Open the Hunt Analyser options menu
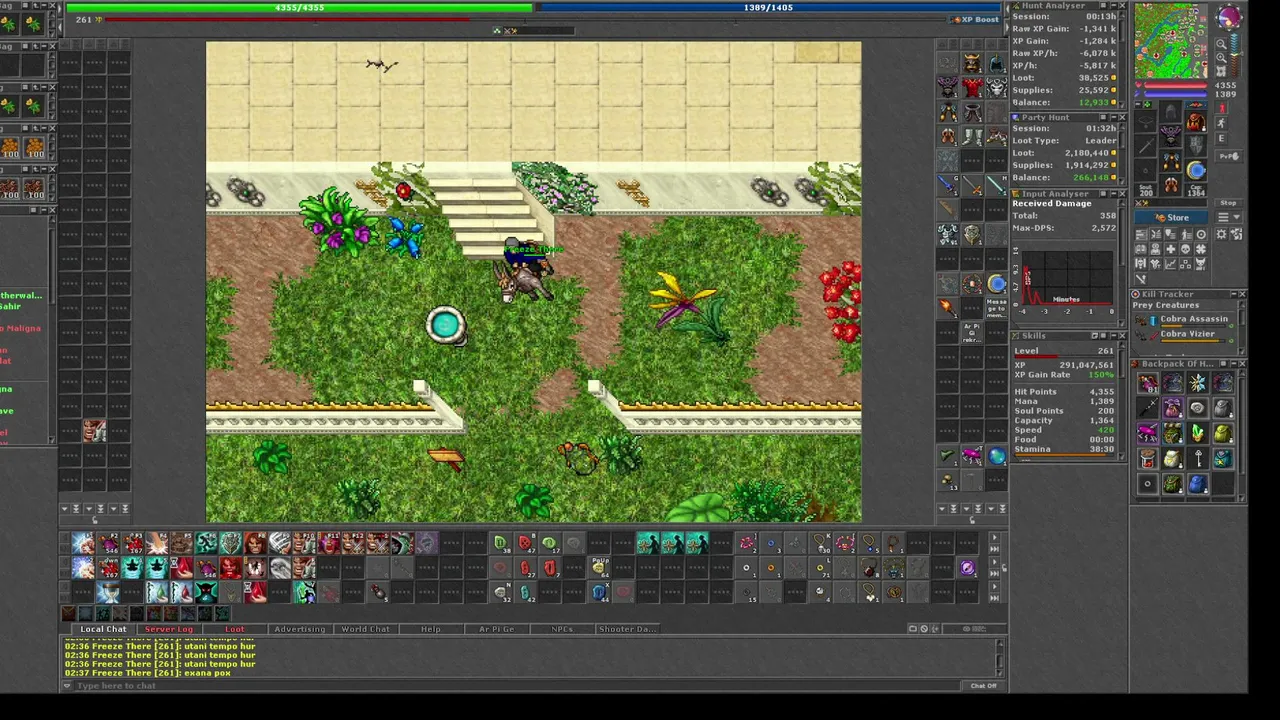The image size is (1280, 720). [x=1102, y=6]
